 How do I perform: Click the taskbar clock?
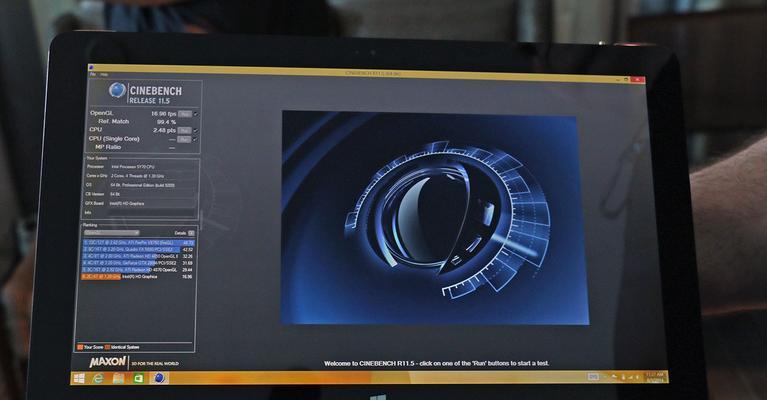tap(654, 377)
